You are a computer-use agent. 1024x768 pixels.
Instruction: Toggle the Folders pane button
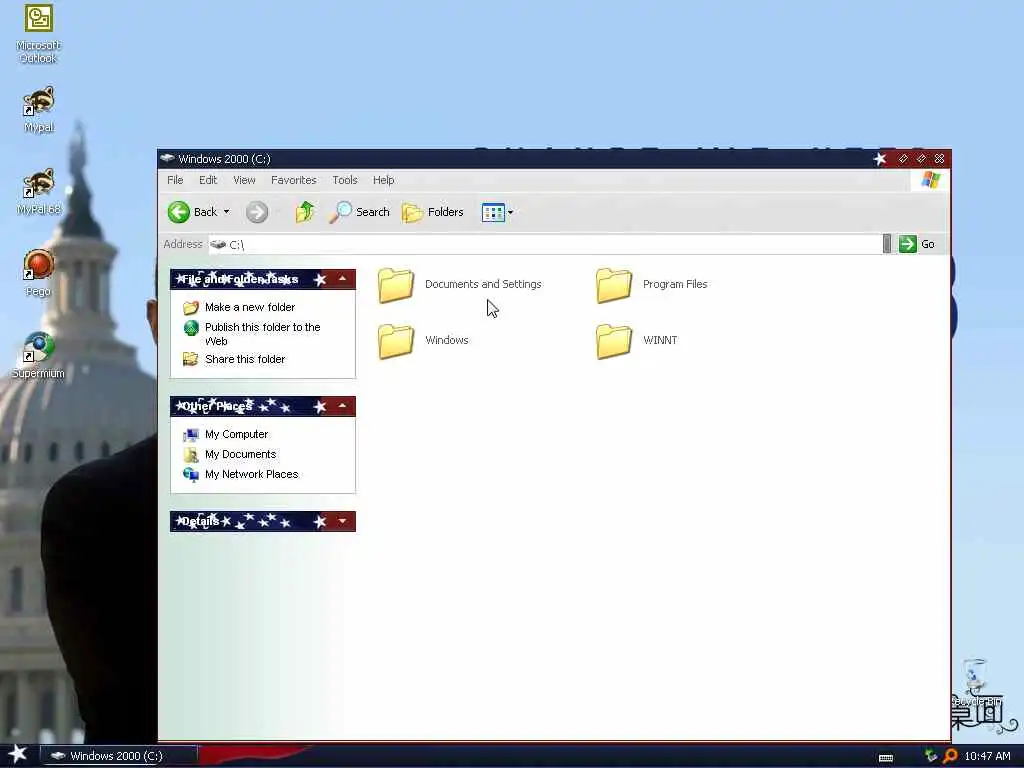433,212
